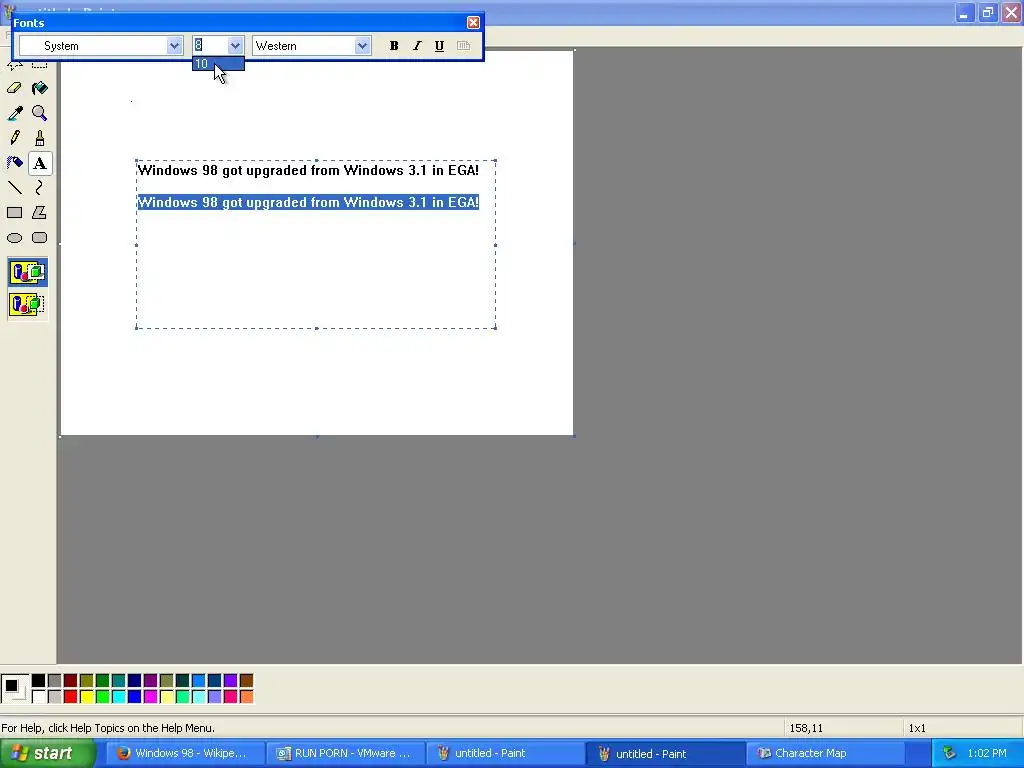
Task: Select the Polygon tool
Action: click(39, 212)
